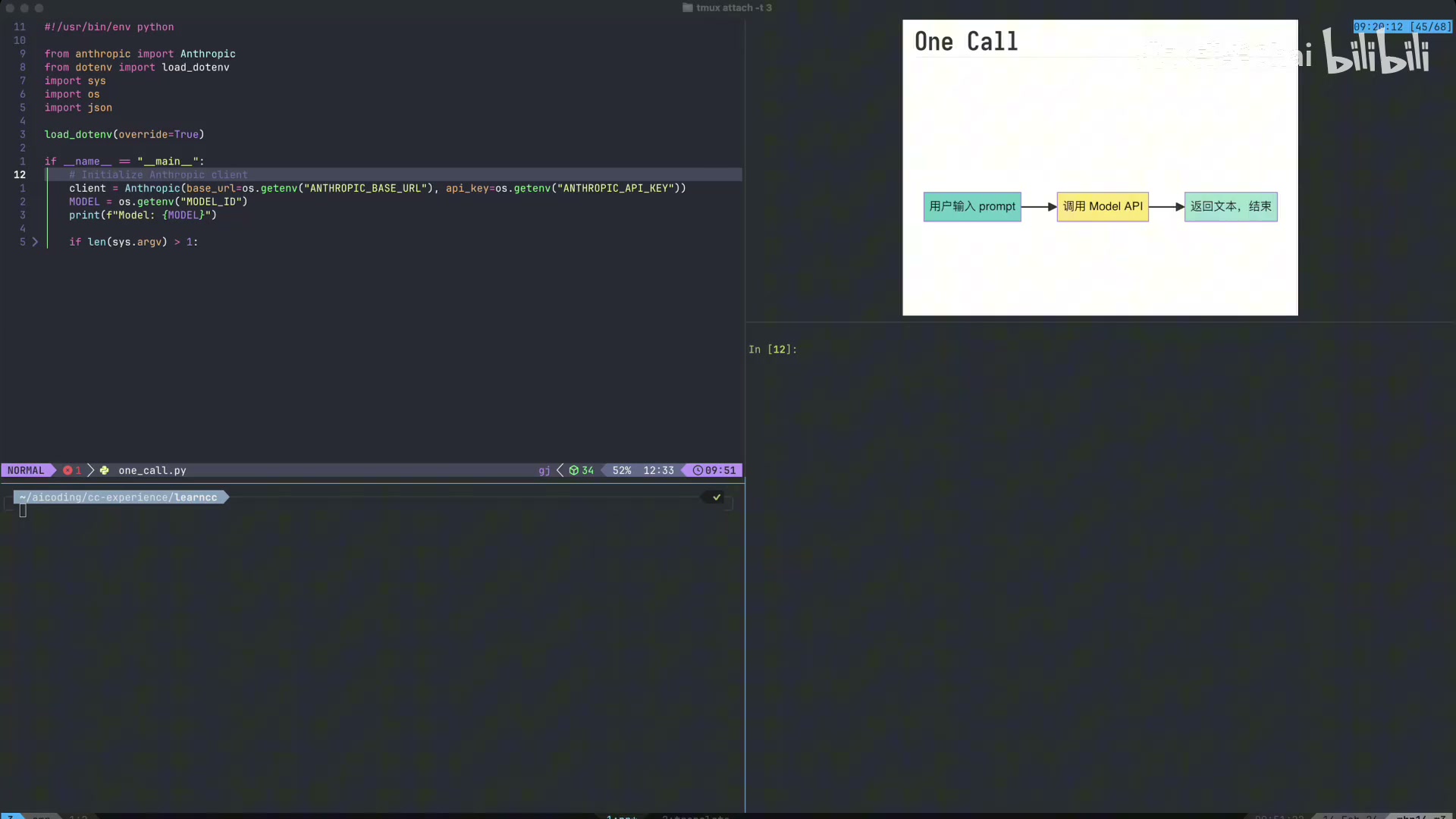Click the learncc directory path segment
The image size is (1456, 819).
pos(196,497)
